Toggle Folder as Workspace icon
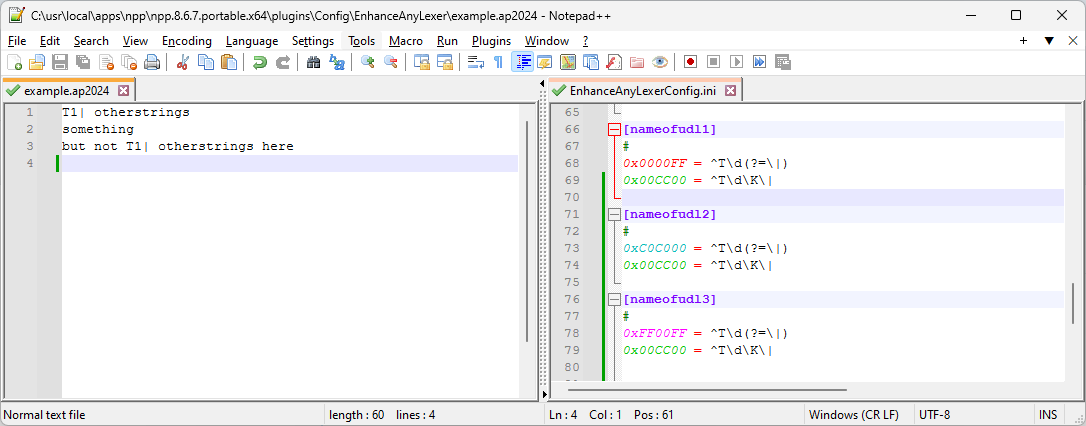Viewport: 1086px width, 426px height. [637, 62]
